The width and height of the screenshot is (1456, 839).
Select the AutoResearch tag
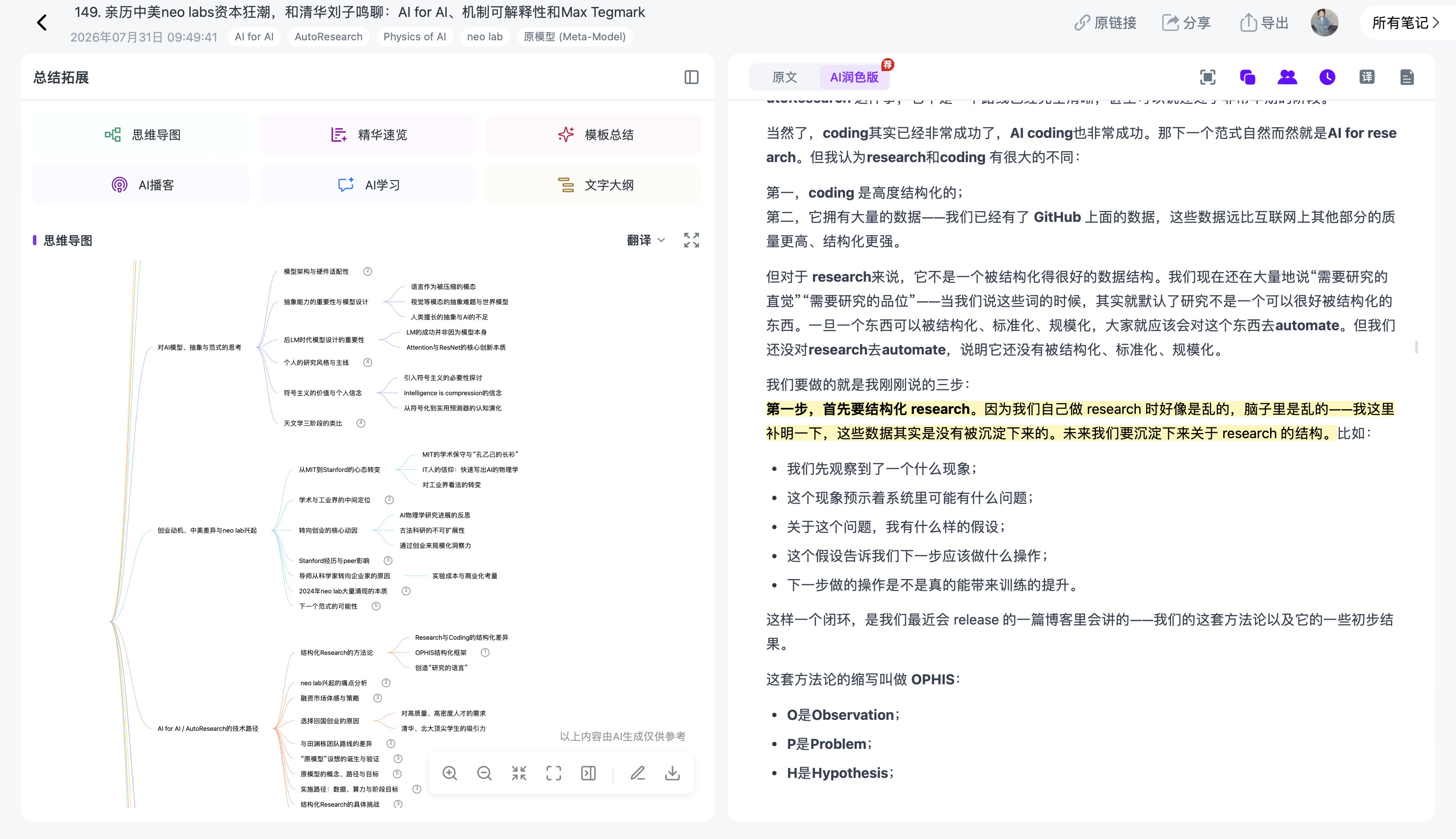point(328,37)
